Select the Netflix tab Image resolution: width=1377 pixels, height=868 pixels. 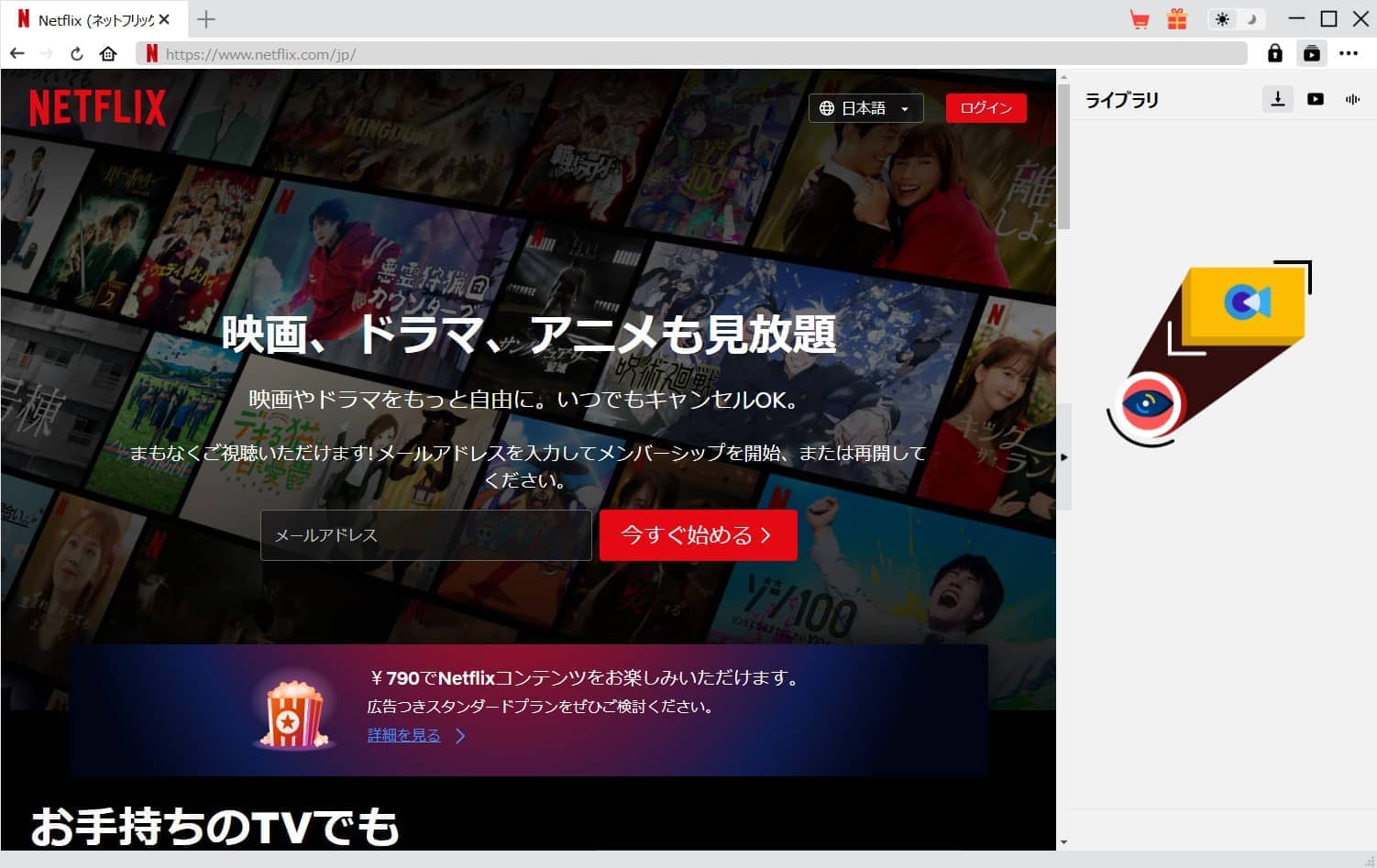94,19
